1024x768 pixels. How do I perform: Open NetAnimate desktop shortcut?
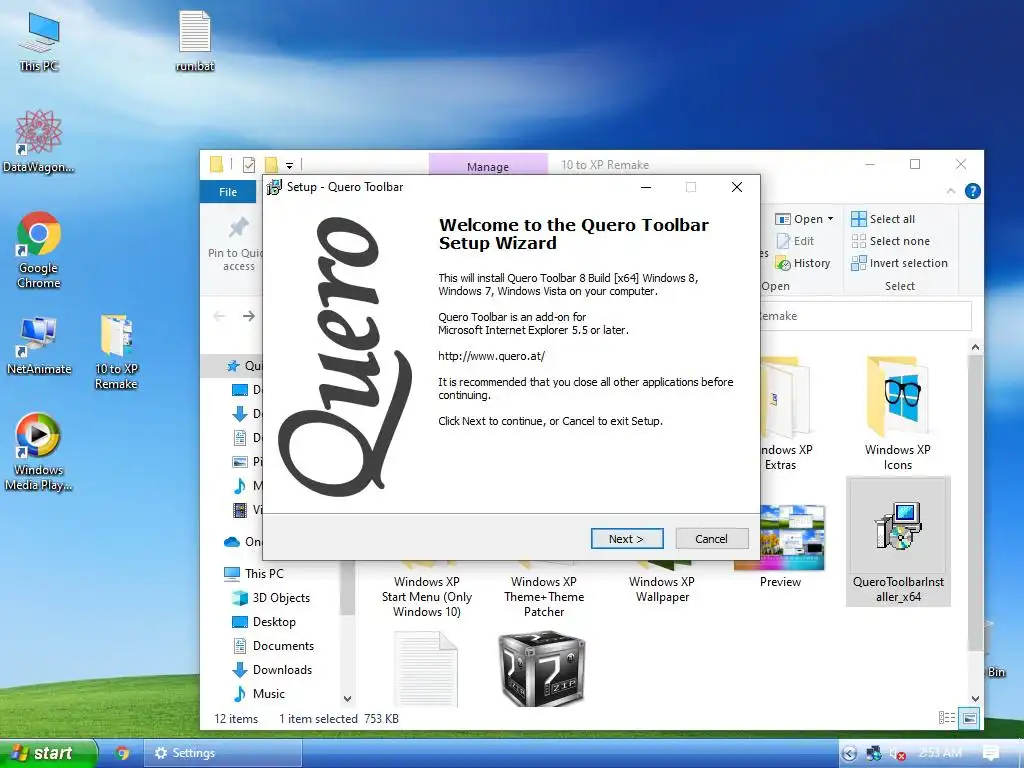coord(39,346)
